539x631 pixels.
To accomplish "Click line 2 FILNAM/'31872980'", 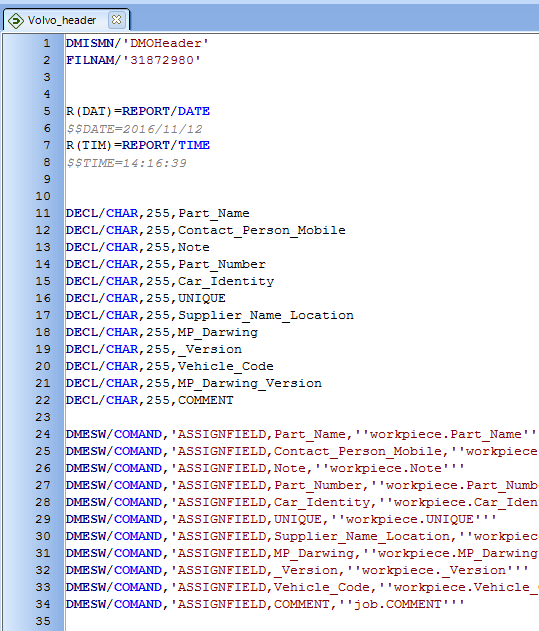I will coord(133,60).
